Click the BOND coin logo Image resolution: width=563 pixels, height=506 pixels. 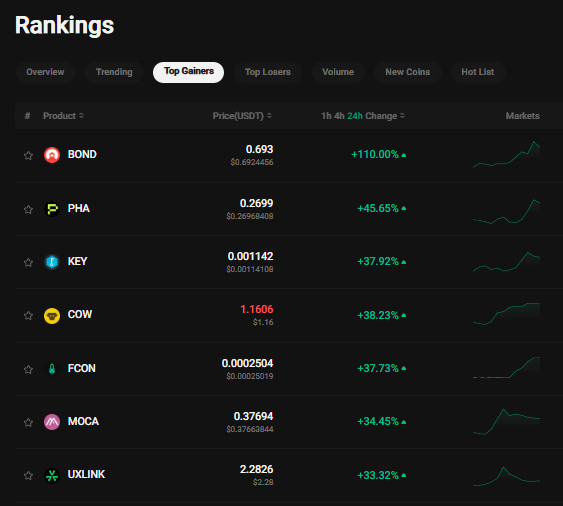[52, 155]
